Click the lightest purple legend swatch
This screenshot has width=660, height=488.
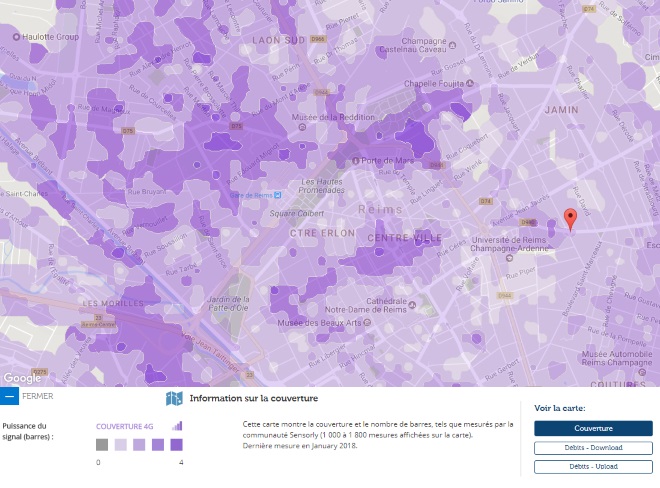[x=121, y=445]
